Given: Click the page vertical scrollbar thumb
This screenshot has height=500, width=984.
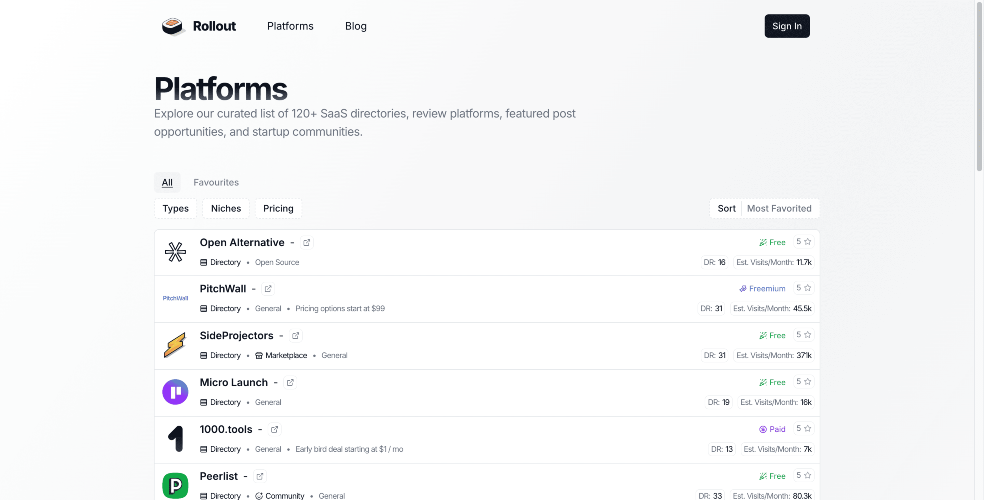Looking at the screenshot, I should click(x=979, y=87).
